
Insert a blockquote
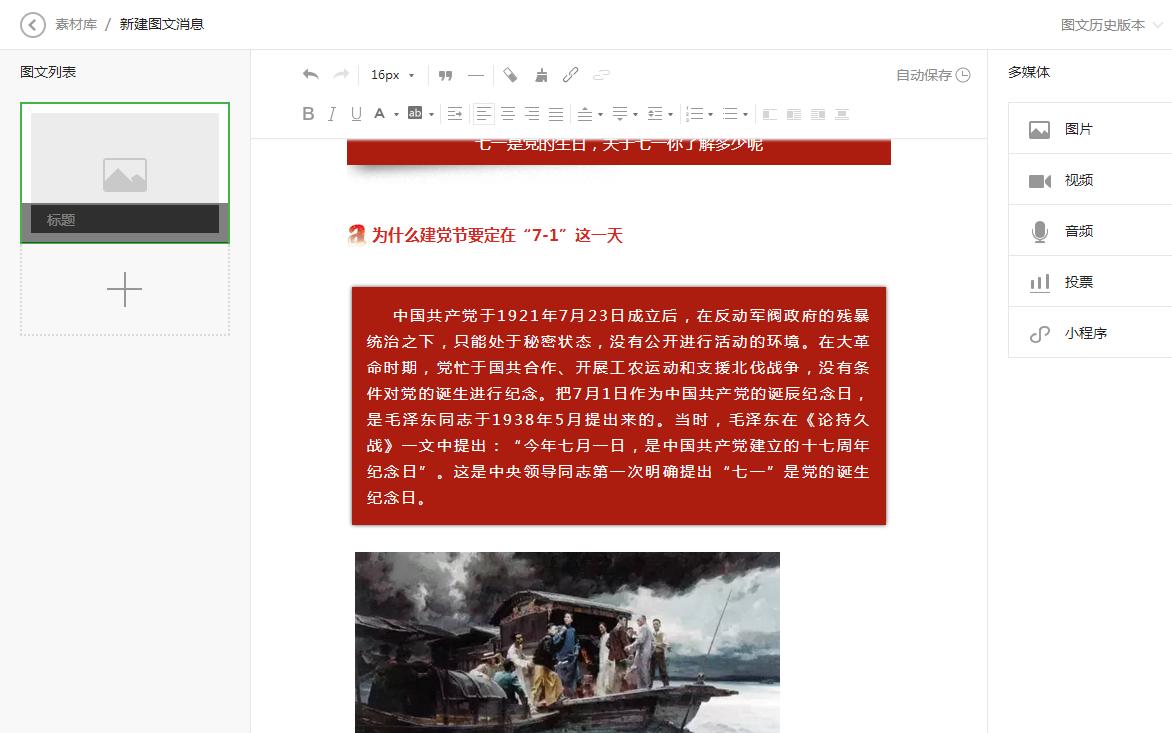[x=445, y=74]
